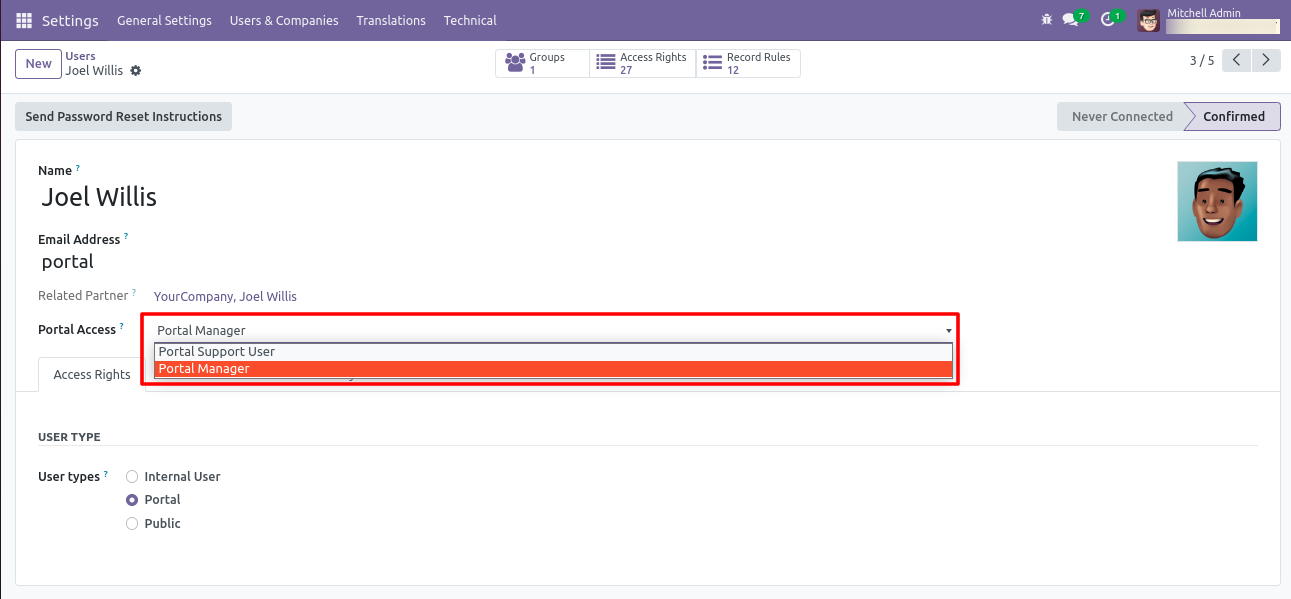
Task: Click help mark next to Portal Access
Action: [x=122, y=326]
